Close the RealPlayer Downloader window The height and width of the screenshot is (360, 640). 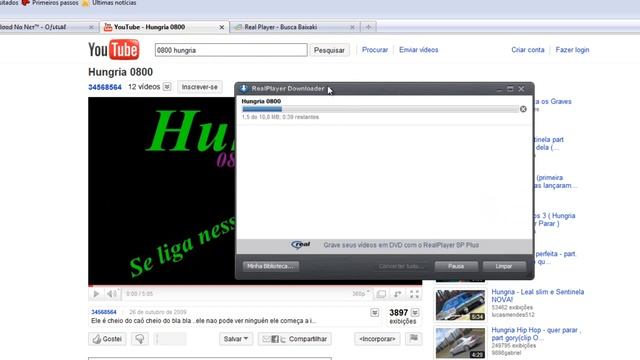pos(521,89)
